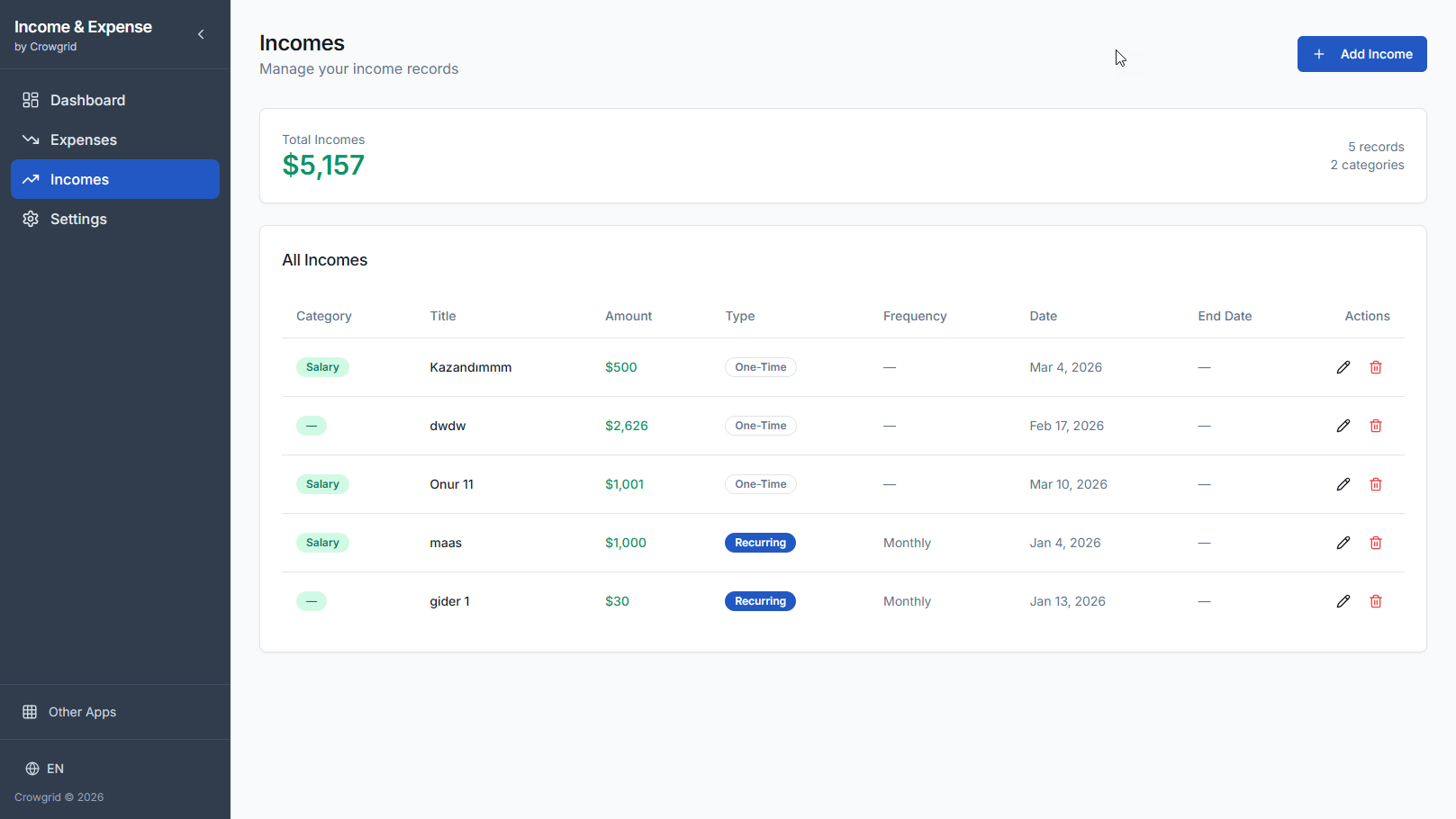Click the $5,157 Total Incomes figure
1456x819 pixels.
[323, 165]
